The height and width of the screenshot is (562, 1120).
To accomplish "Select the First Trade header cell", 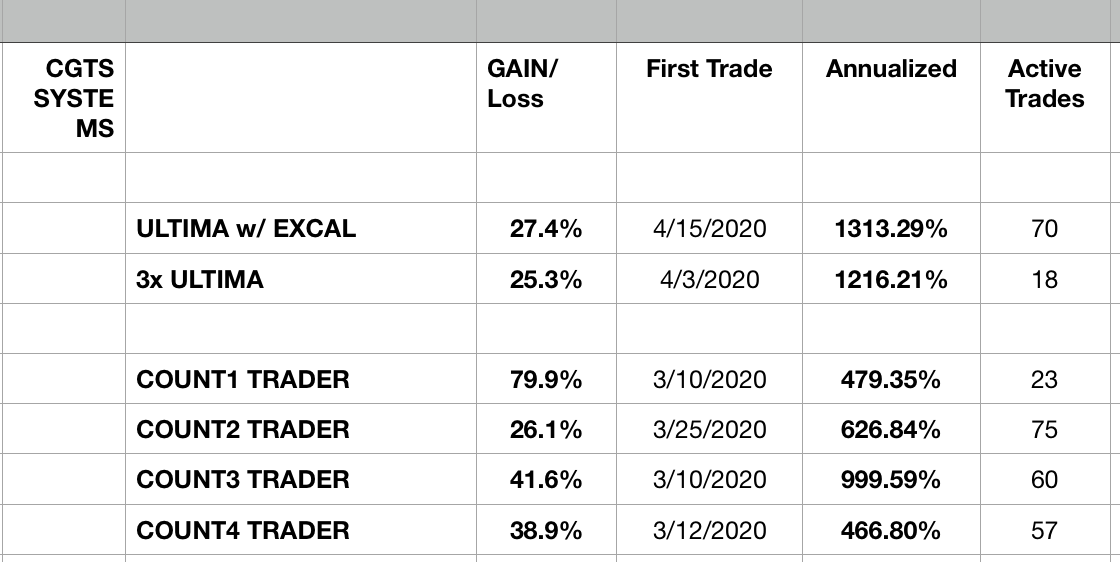I will pos(709,70).
